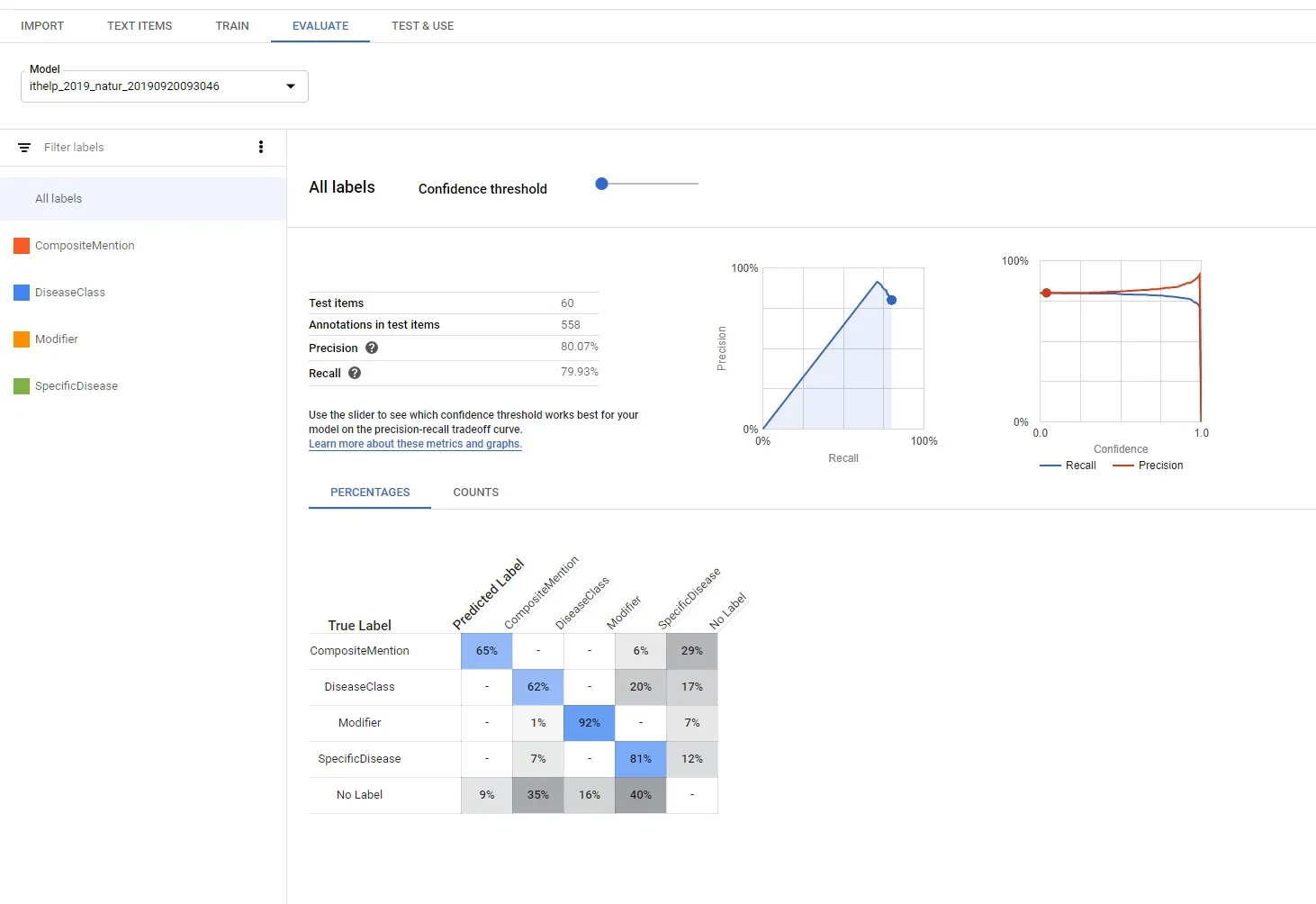Open model selector ithelp_2019_natur_20190920093046
The height and width of the screenshot is (904, 1316).
pos(165,86)
